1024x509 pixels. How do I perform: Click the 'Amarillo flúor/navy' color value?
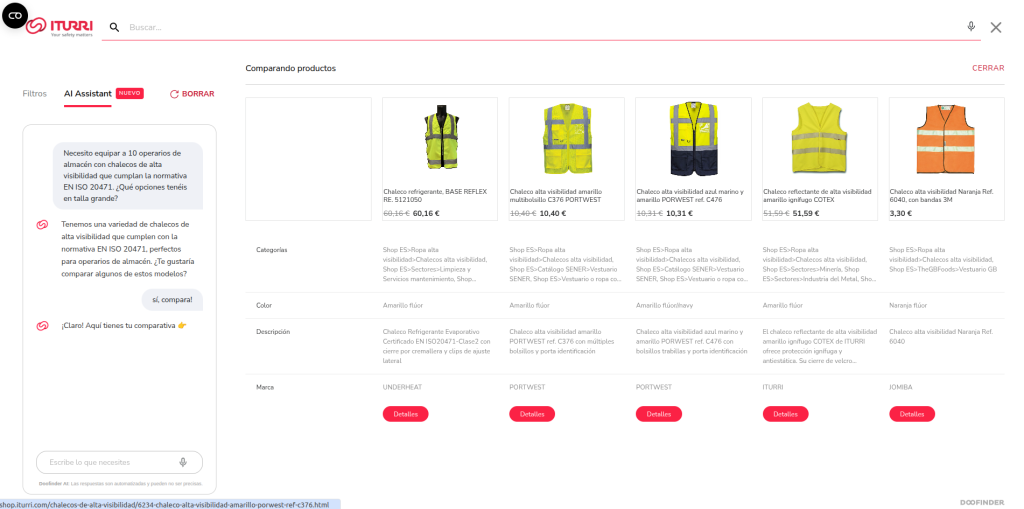(662, 305)
